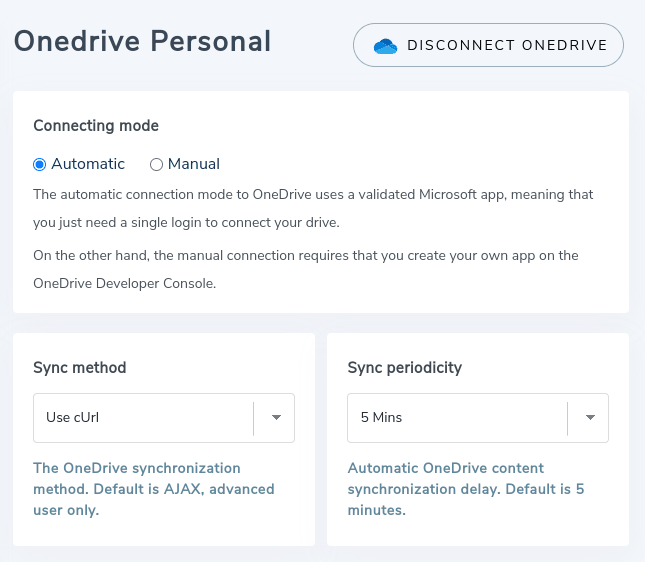This screenshot has height=562, width=645.
Task: Click the Sync method heading
Action: [x=80, y=367]
